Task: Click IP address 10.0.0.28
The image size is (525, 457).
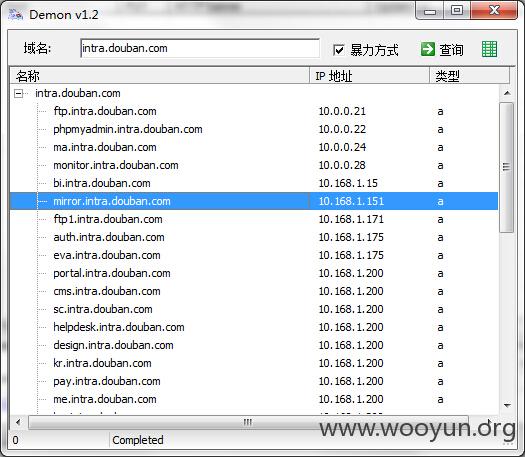Action: pos(342,165)
